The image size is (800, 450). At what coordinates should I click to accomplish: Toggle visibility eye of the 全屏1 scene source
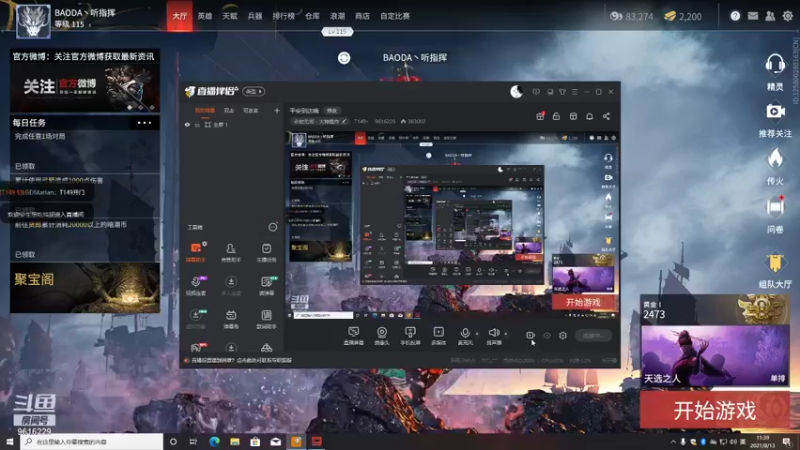click(x=187, y=124)
